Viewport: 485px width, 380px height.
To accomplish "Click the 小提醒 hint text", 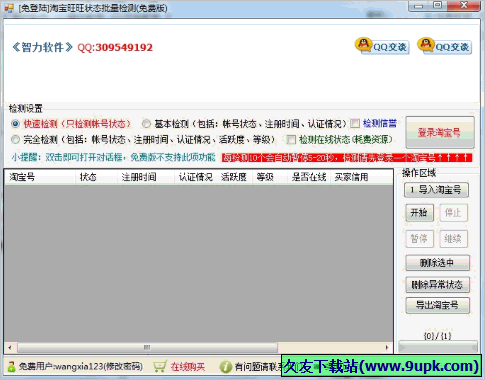I will tap(113, 157).
